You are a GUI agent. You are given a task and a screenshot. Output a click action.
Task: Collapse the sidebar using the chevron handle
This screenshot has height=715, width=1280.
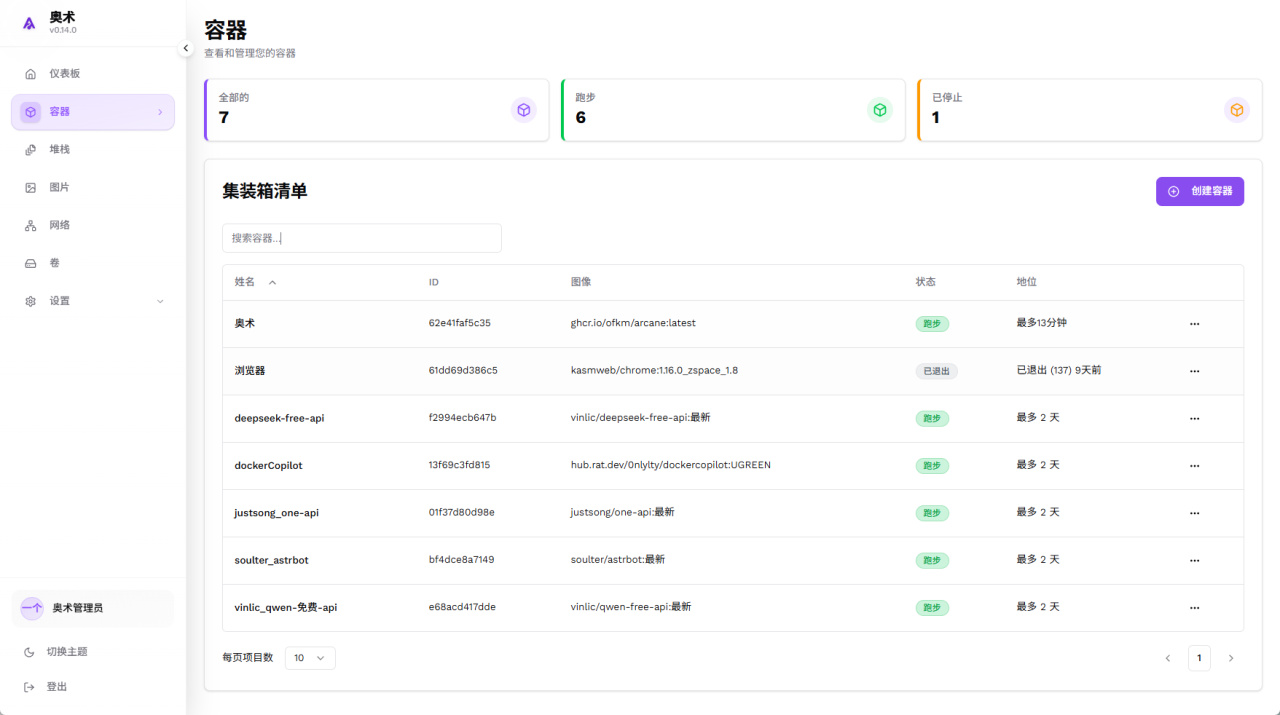185,48
